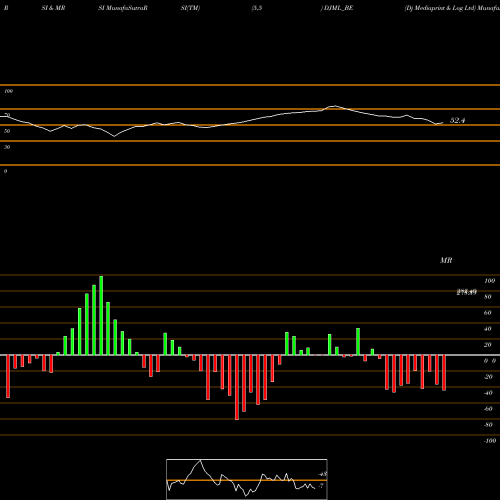Click the RSI axis label 100
The image size is (500, 500).
point(9,91)
